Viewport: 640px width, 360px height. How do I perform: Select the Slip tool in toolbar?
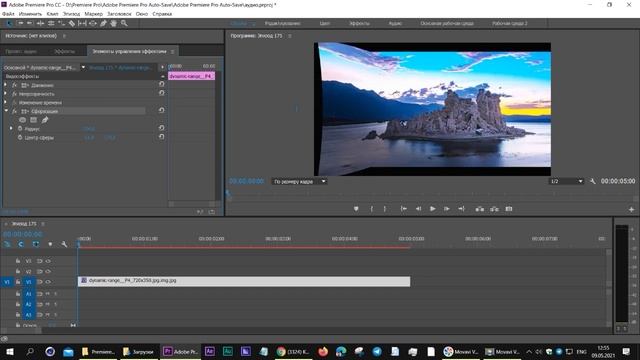[x=82, y=23]
